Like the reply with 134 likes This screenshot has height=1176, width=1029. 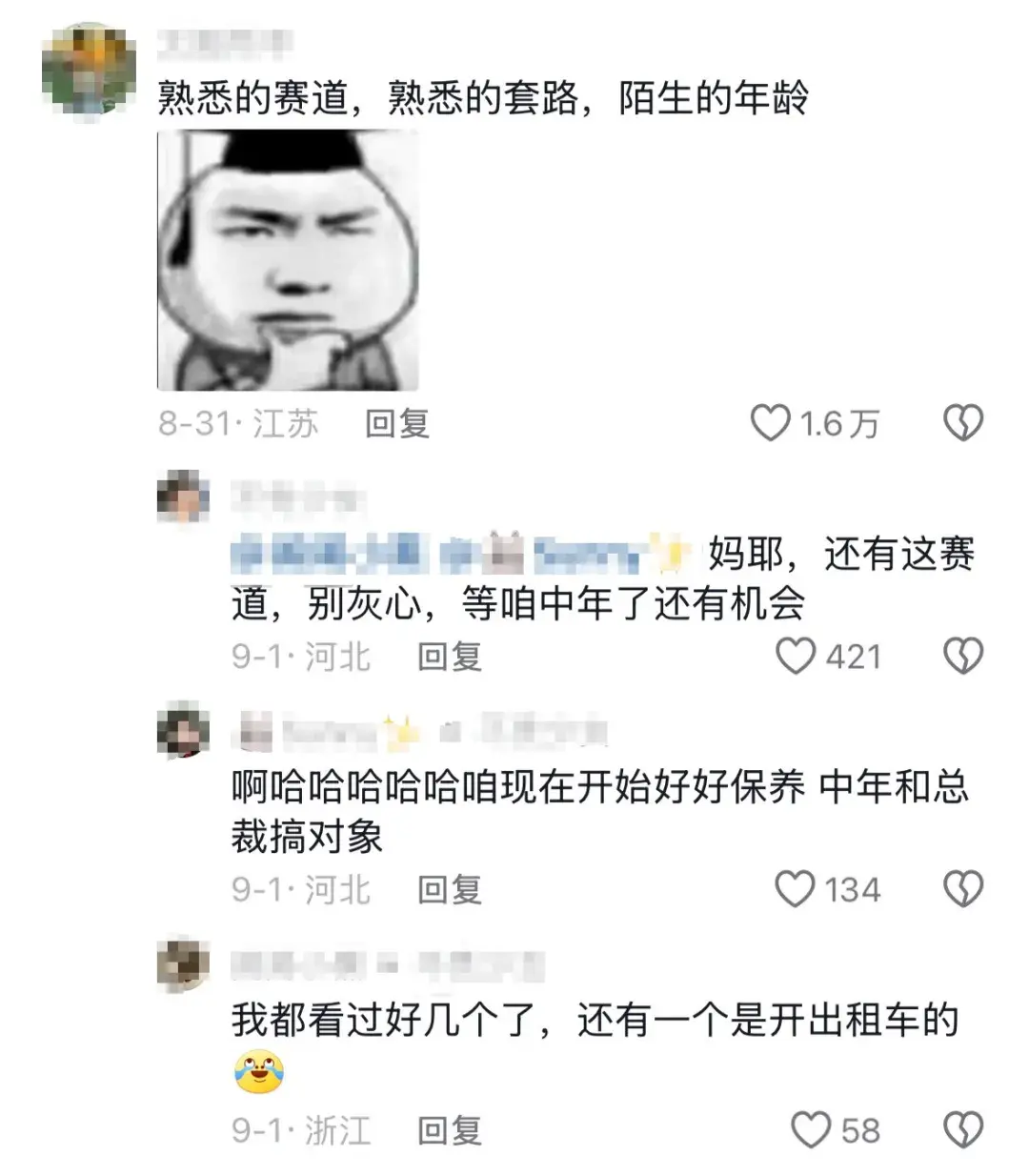(796, 889)
